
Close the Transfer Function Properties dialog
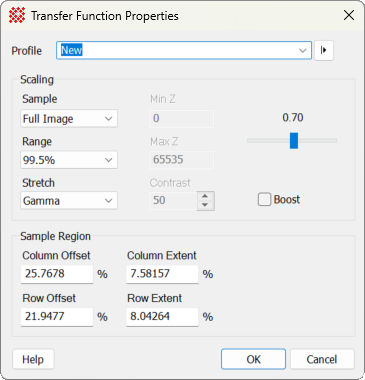point(349,15)
